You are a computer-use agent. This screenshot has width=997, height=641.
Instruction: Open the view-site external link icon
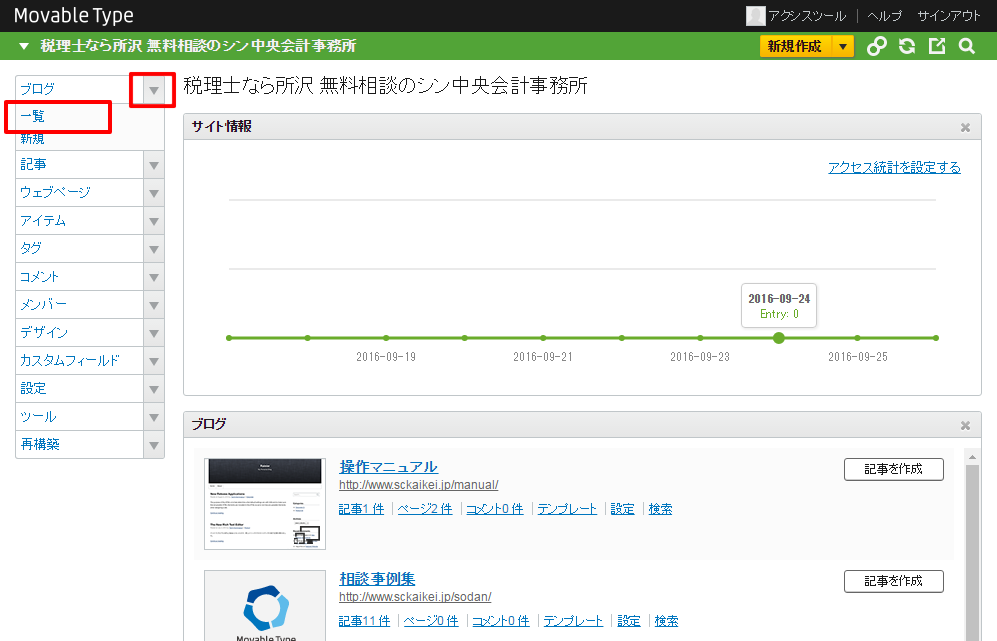pos(937,46)
